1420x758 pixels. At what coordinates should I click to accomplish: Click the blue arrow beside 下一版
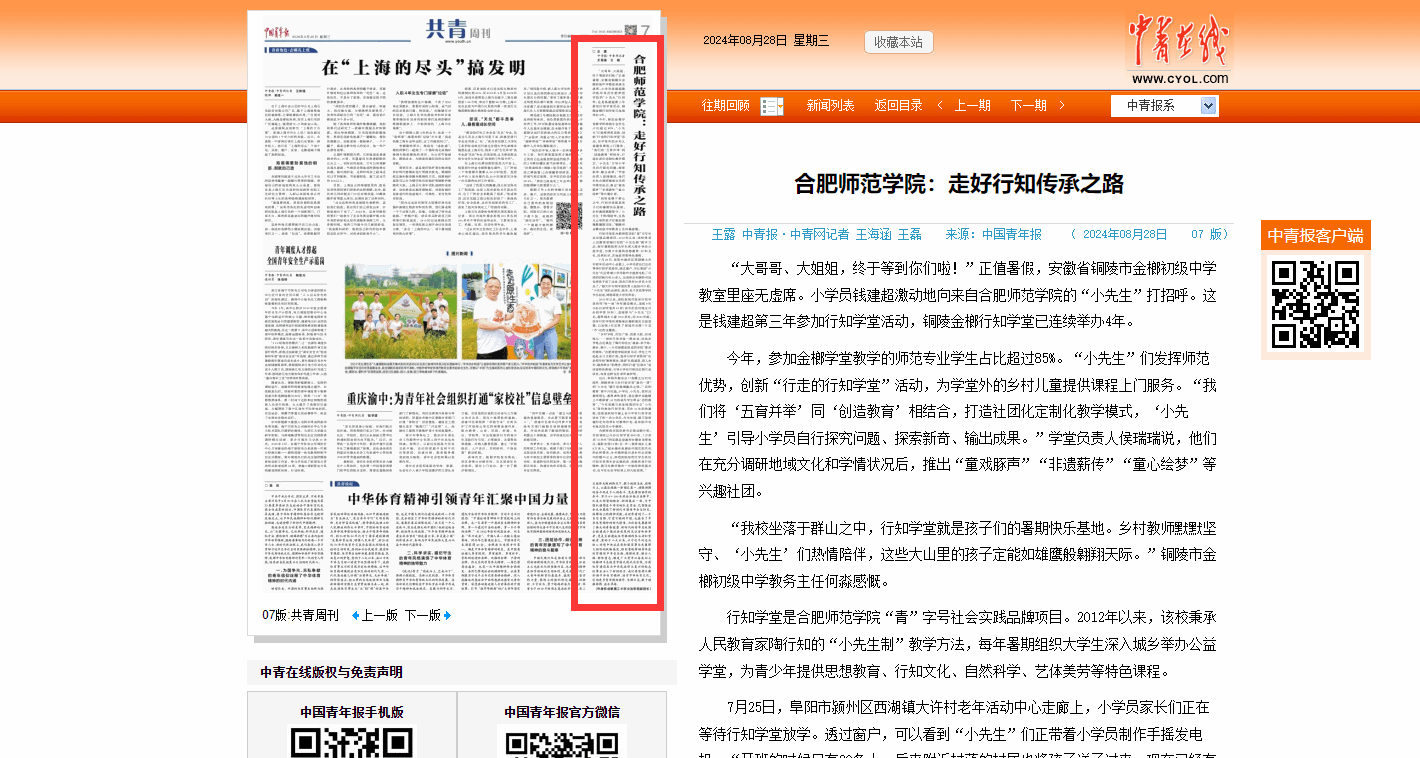click(447, 615)
